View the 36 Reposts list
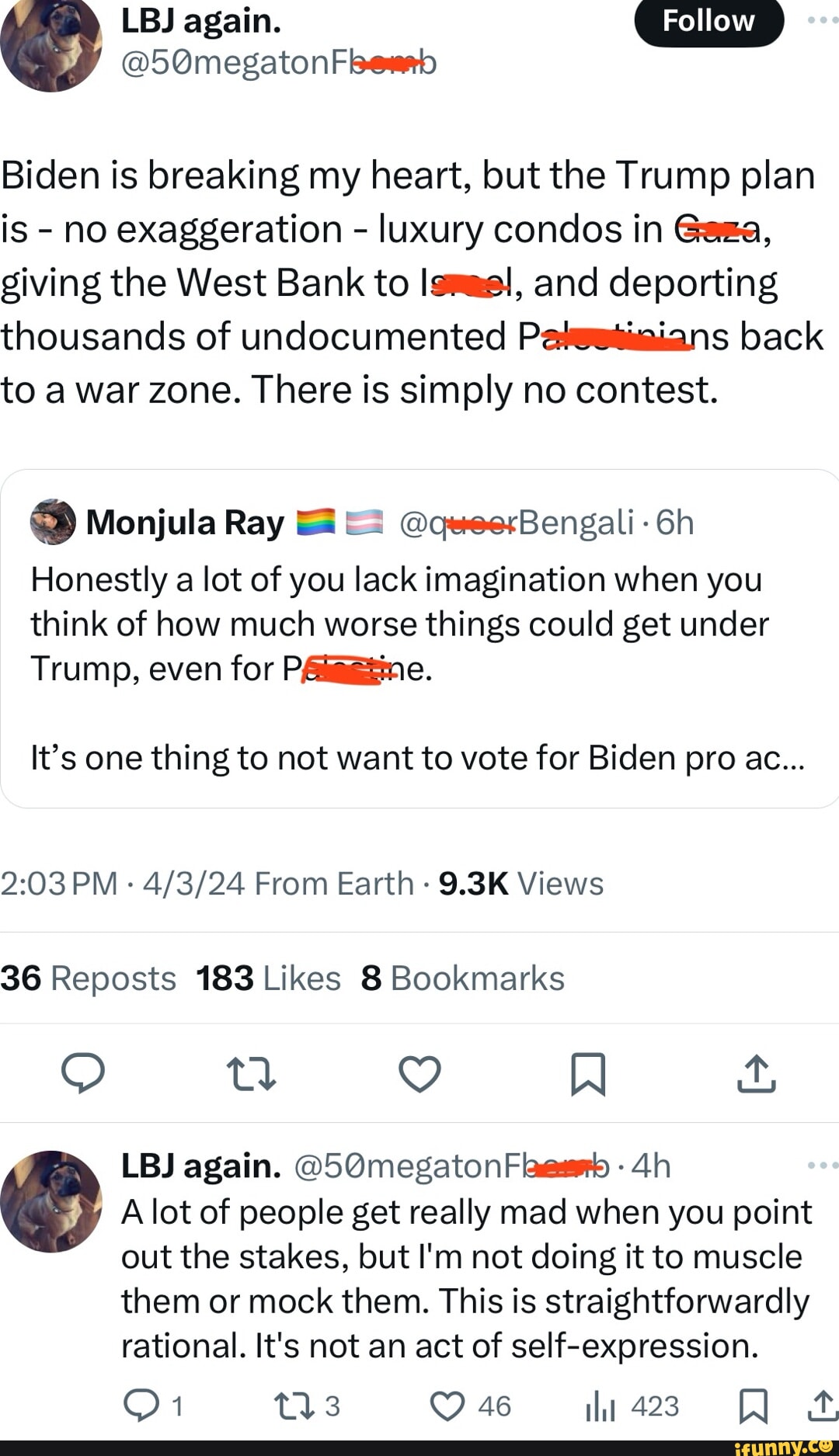 coord(89,978)
